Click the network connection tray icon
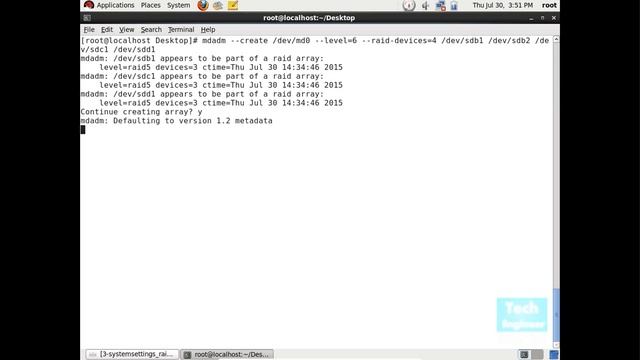Screen dimensions: 640x360 coord(440,6)
